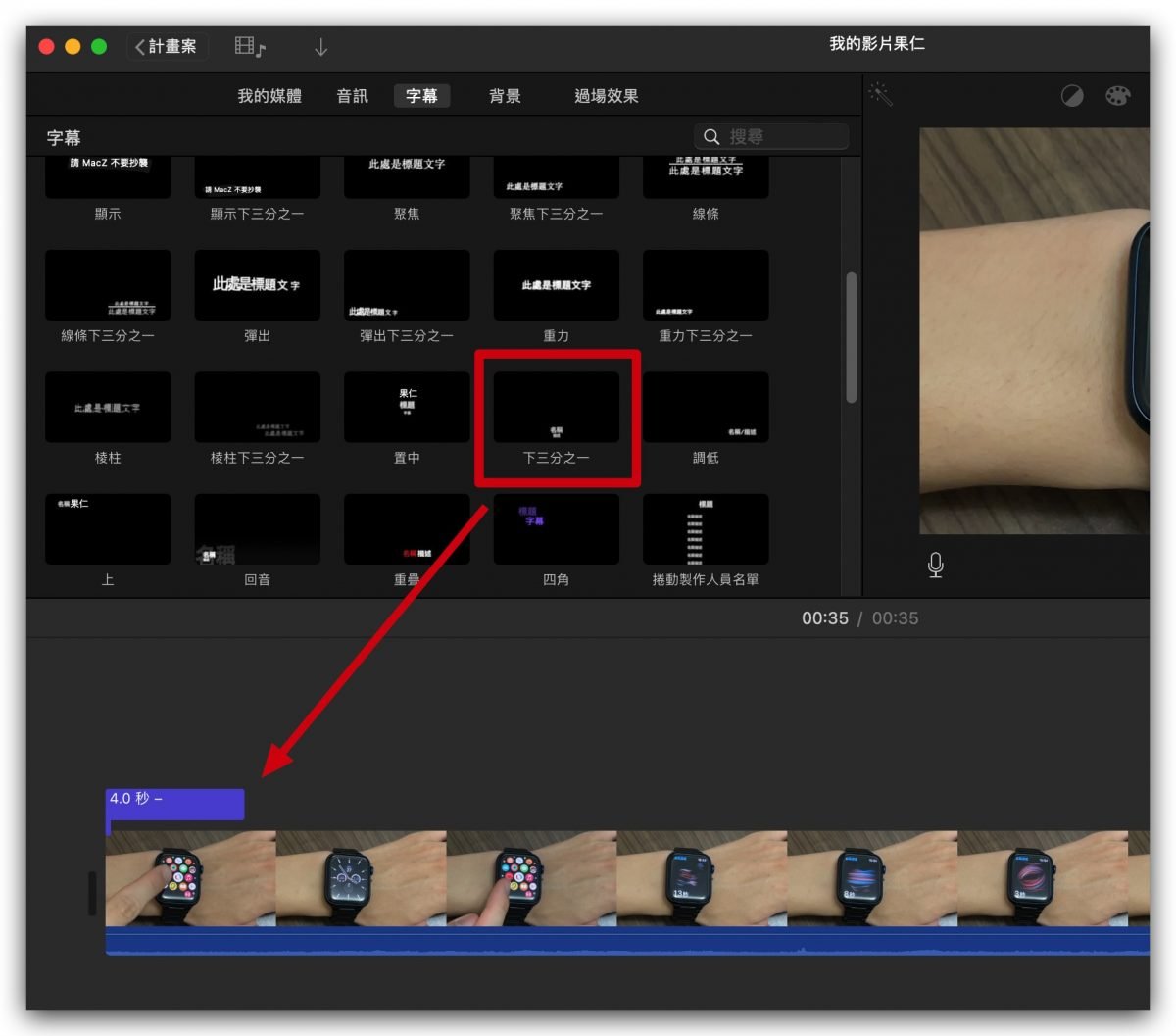Click the timeline left edge handle
The height and width of the screenshot is (1036, 1176).
pos(93,893)
